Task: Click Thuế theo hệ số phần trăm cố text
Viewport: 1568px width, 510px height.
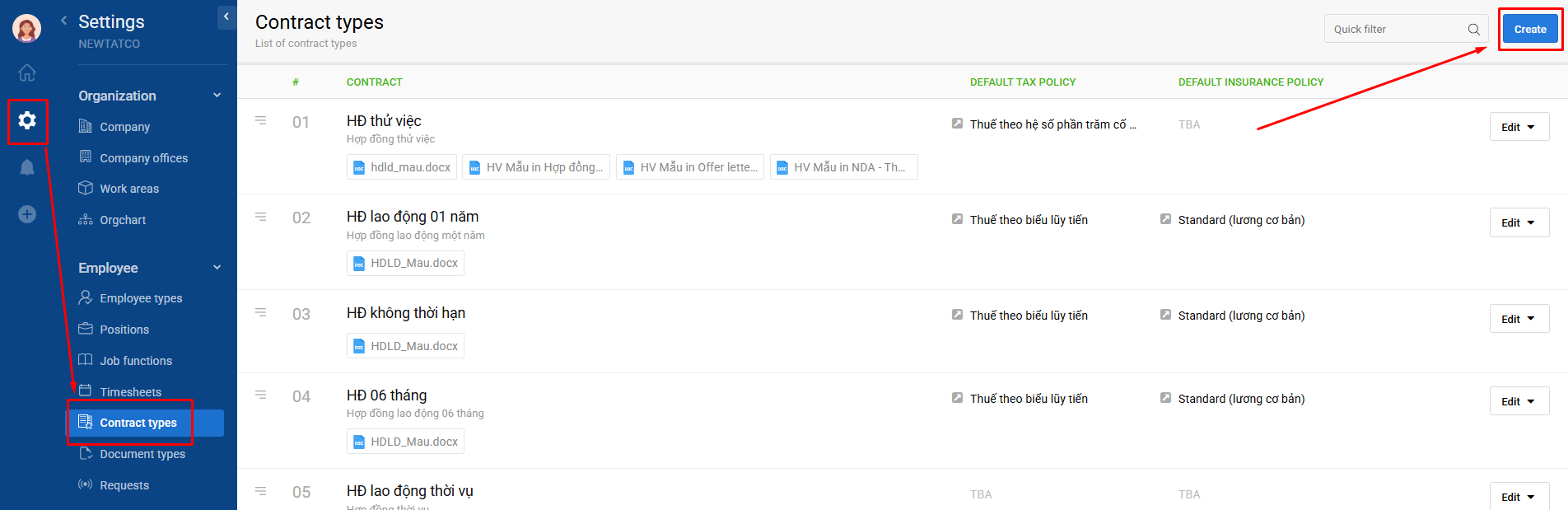Action: [1052, 124]
